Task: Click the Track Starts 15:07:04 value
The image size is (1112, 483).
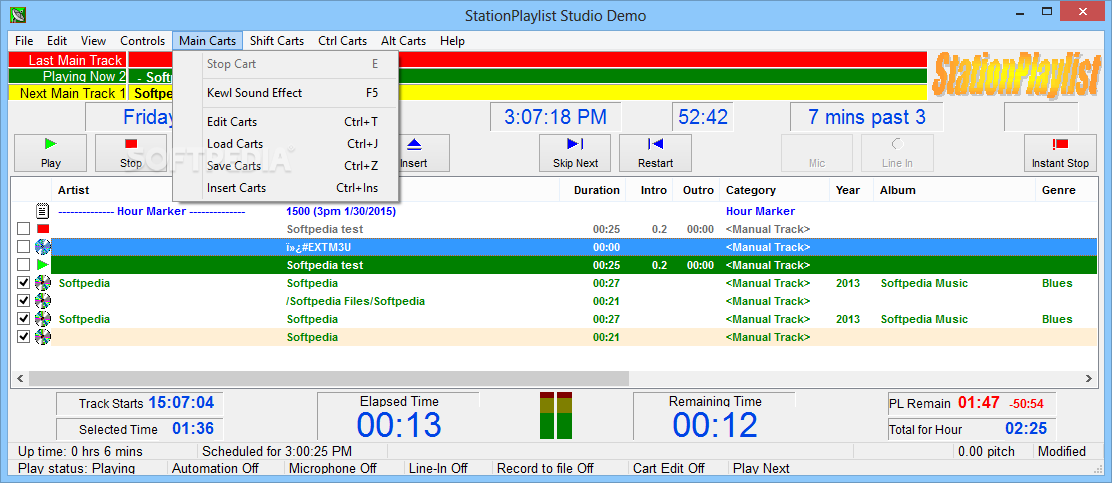Action: (181, 403)
